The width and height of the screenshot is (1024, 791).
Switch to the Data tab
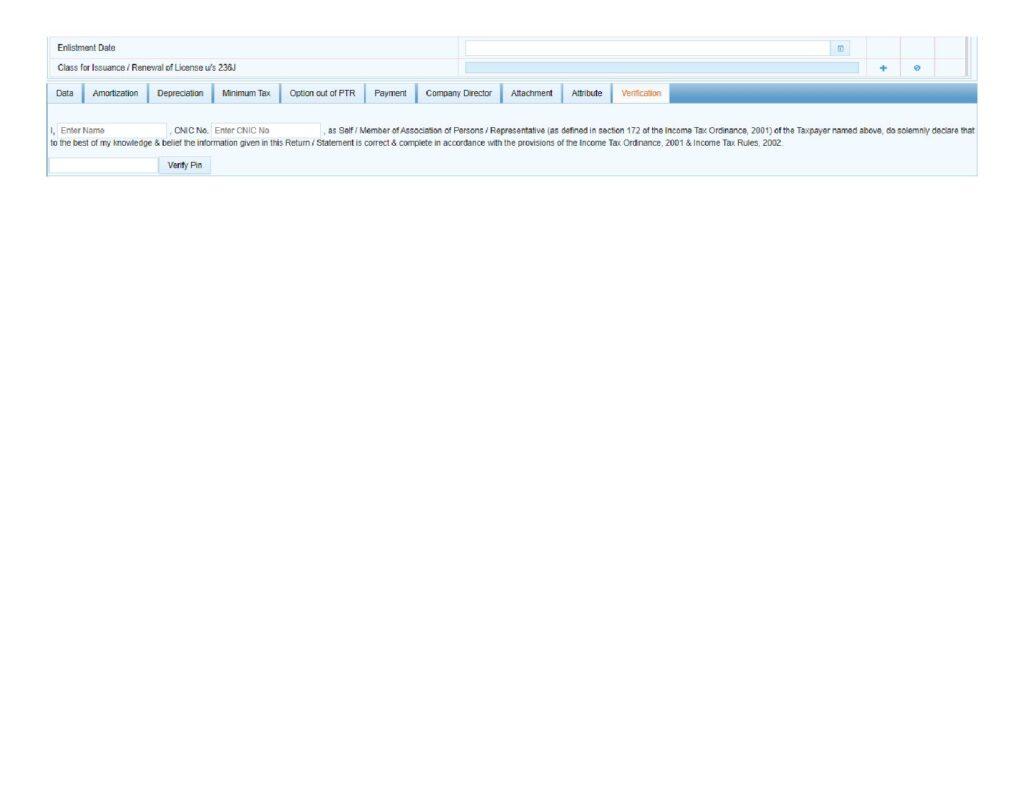click(x=64, y=93)
